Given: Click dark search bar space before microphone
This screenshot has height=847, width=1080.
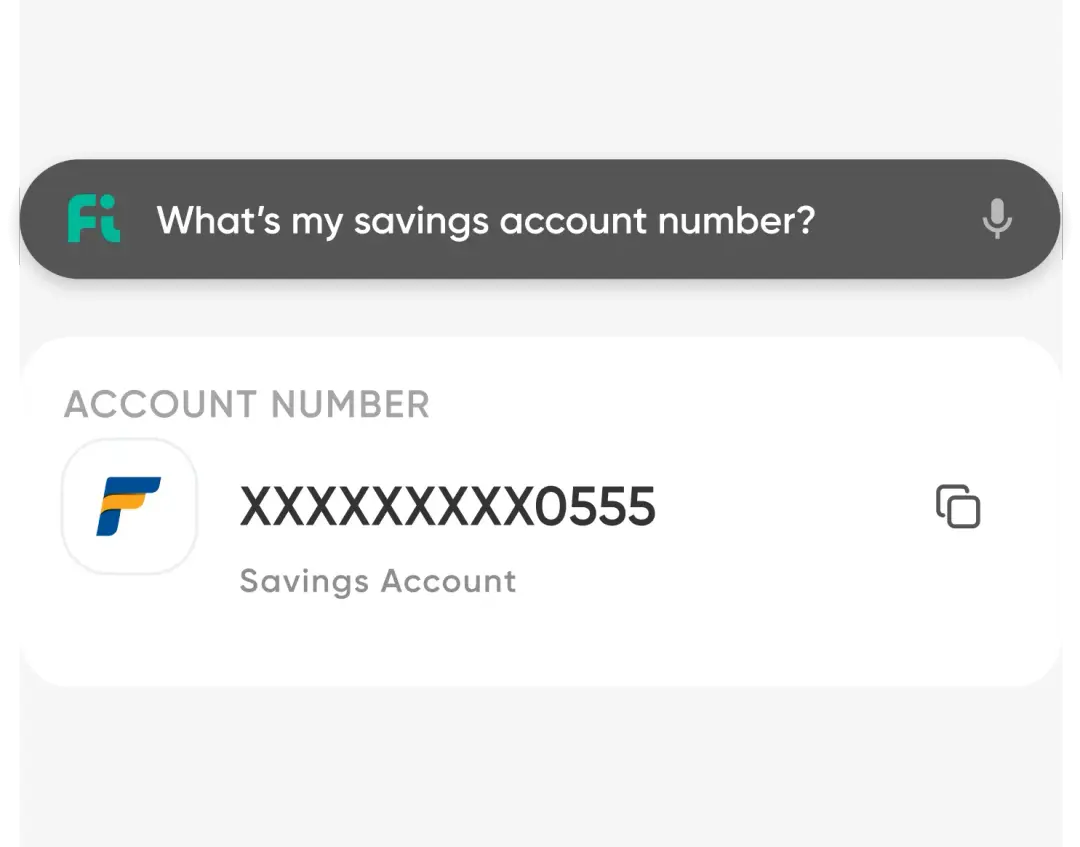Looking at the screenshot, I should [x=900, y=220].
